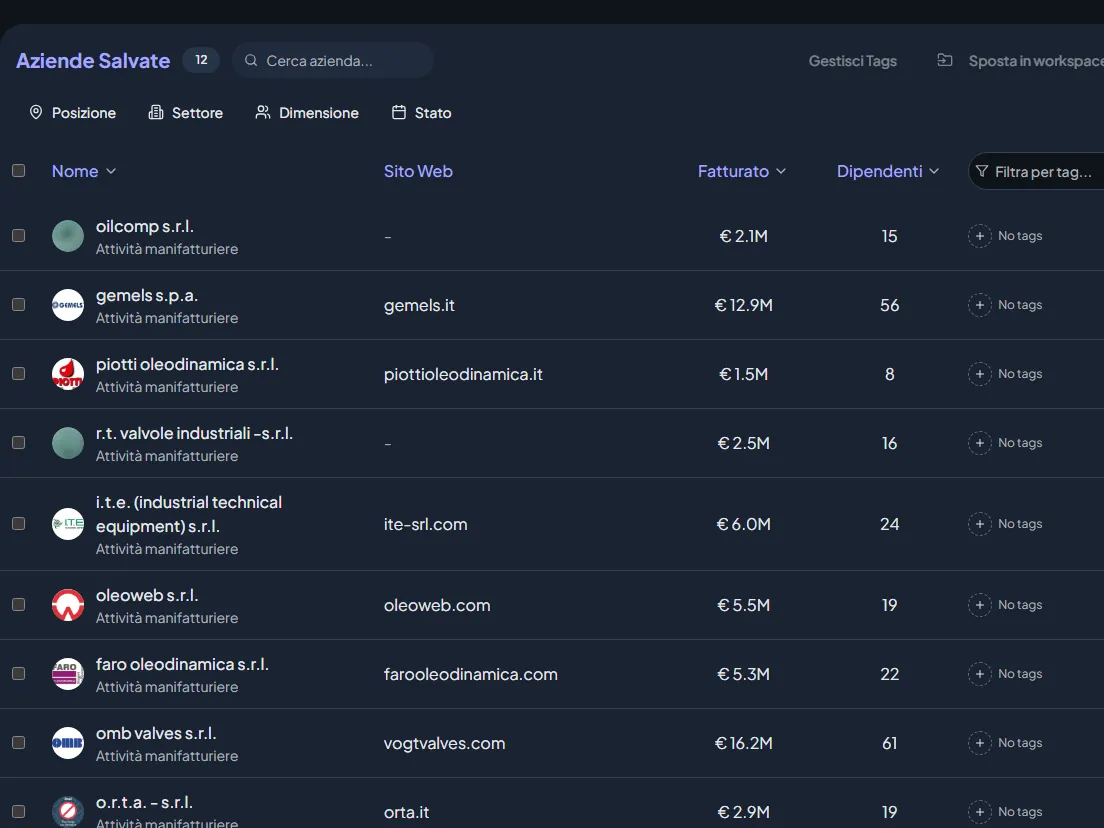Click employee count 56 for gemels
The height and width of the screenshot is (828, 1104).
889,305
